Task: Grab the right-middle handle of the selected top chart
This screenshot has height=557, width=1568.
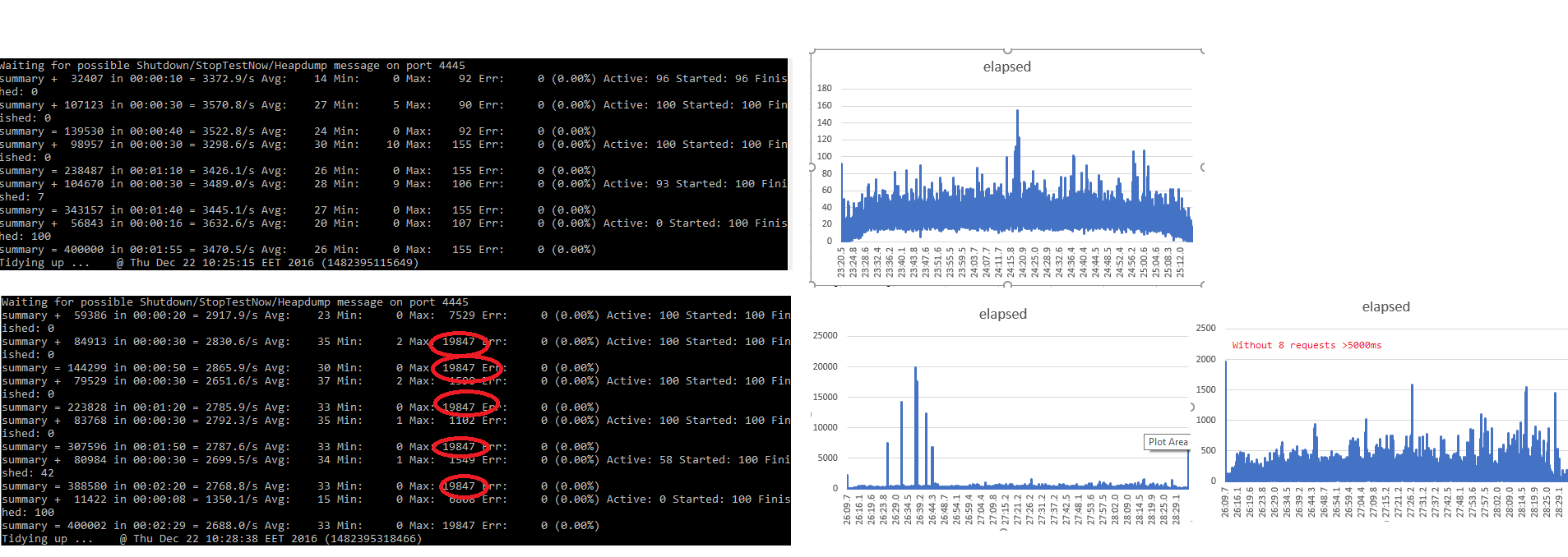Action: coord(1203,167)
